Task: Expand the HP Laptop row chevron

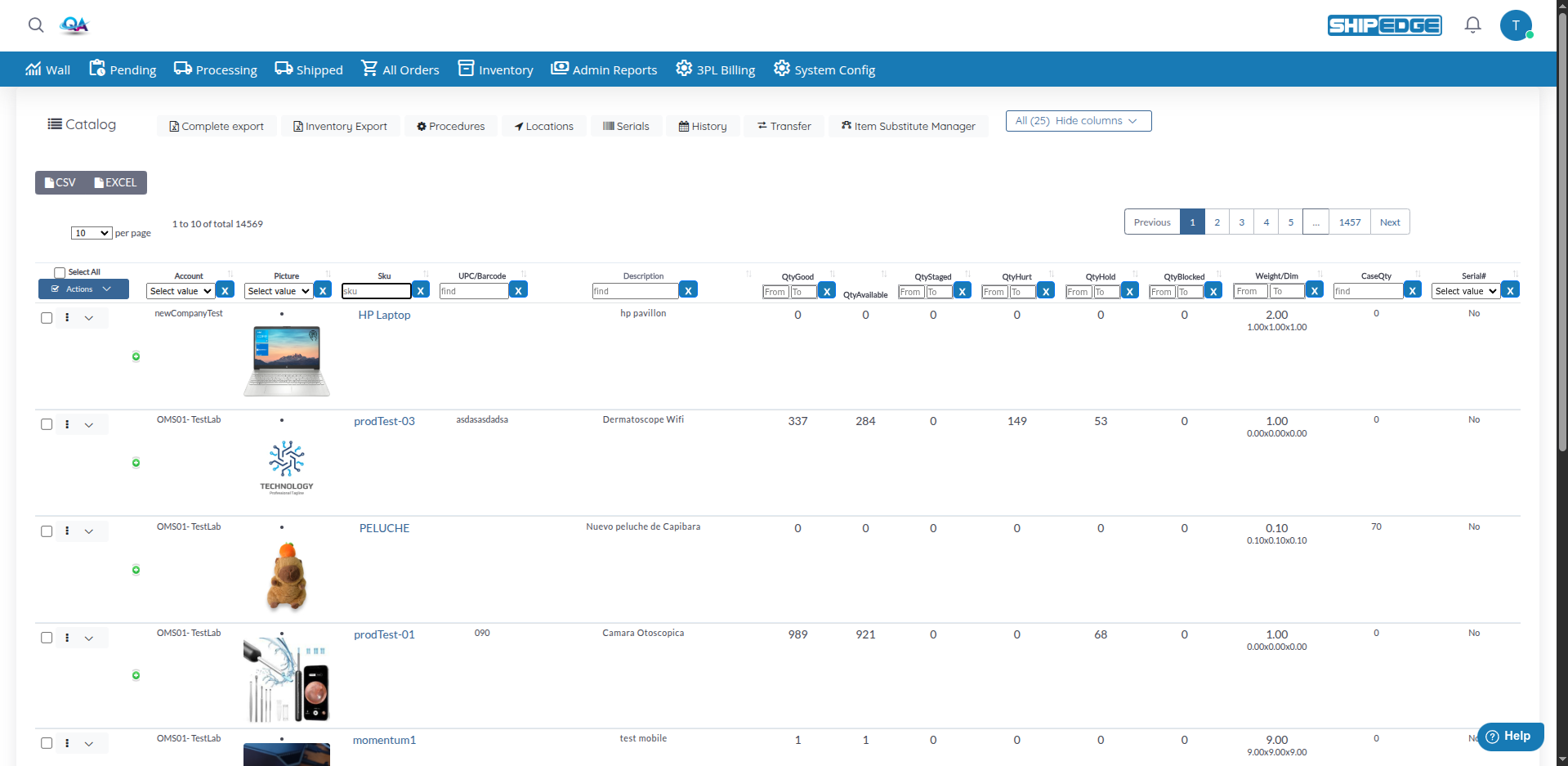Action: 89,318
